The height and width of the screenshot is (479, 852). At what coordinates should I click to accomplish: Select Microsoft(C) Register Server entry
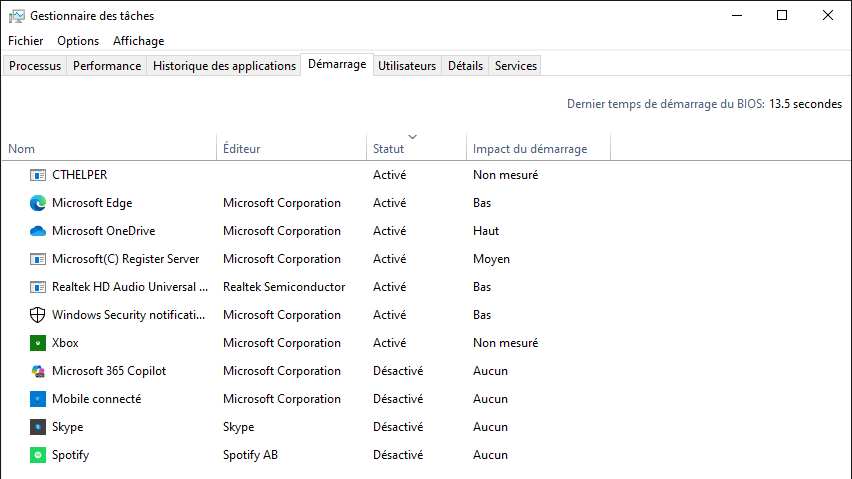coord(126,259)
